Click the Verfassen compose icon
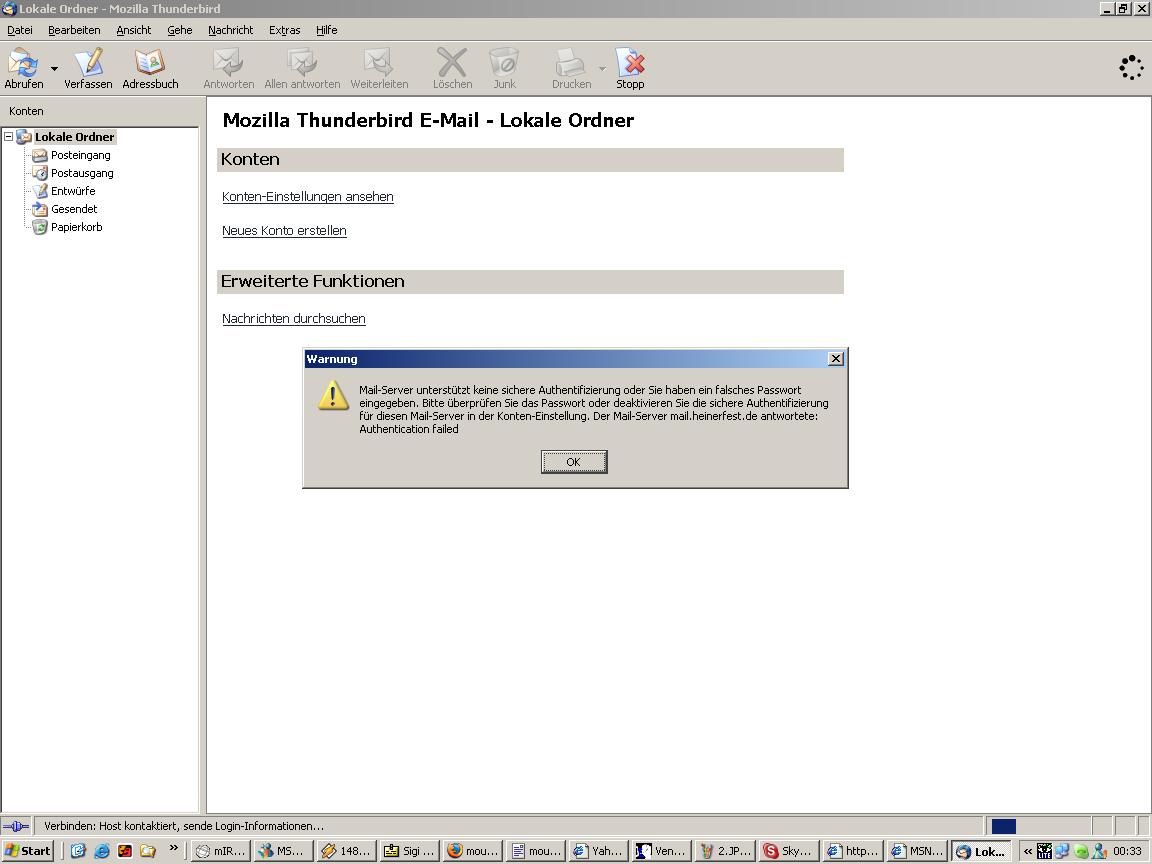 tap(88, 68)
